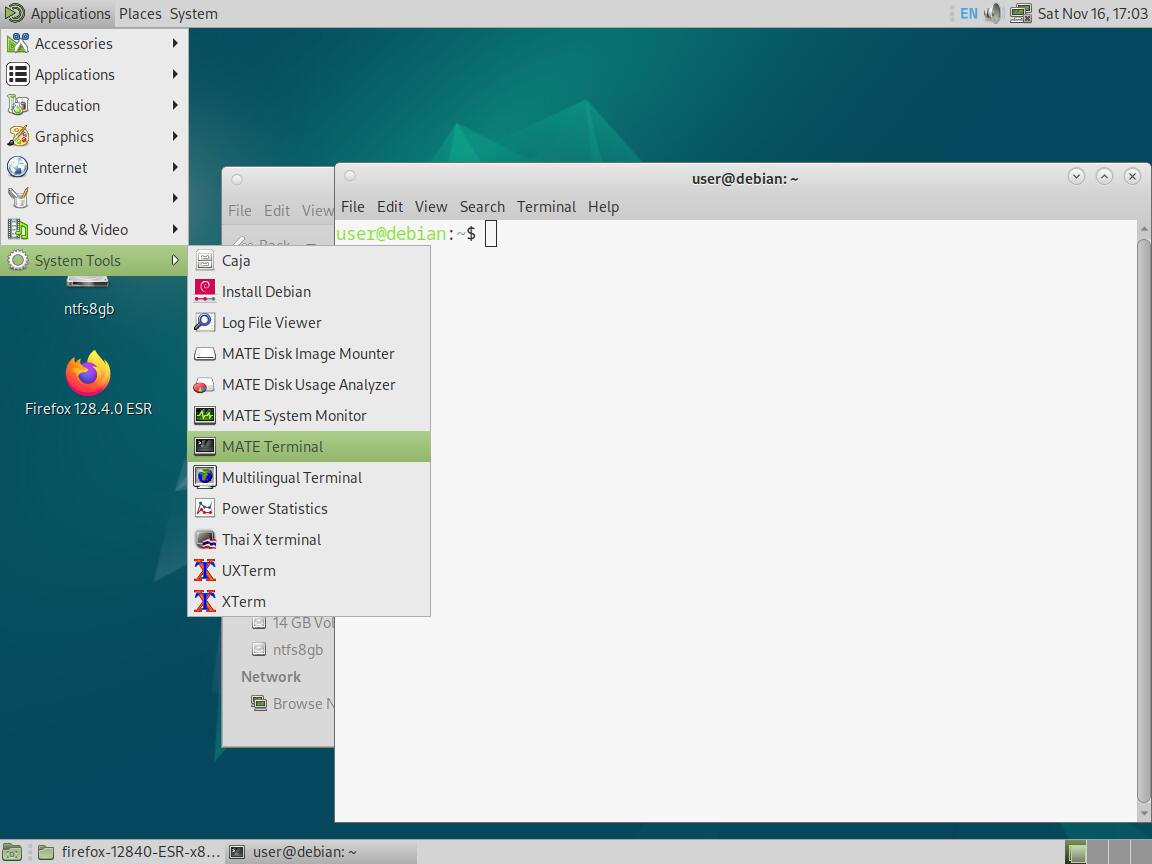Open the terminal's Search menu
The image size is (1152, 864).
coord(482,206)
